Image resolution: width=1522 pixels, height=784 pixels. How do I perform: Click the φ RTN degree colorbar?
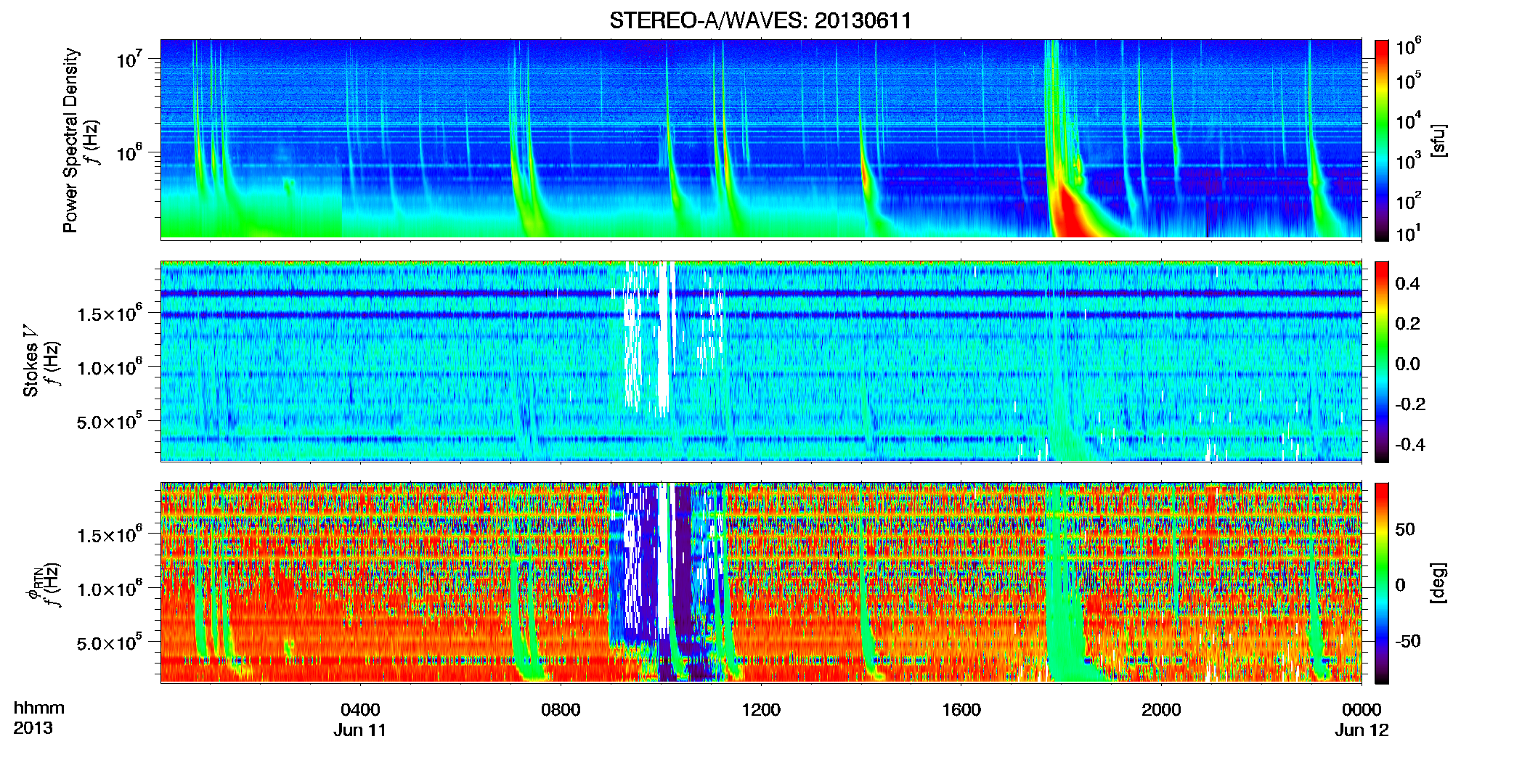1382,583
